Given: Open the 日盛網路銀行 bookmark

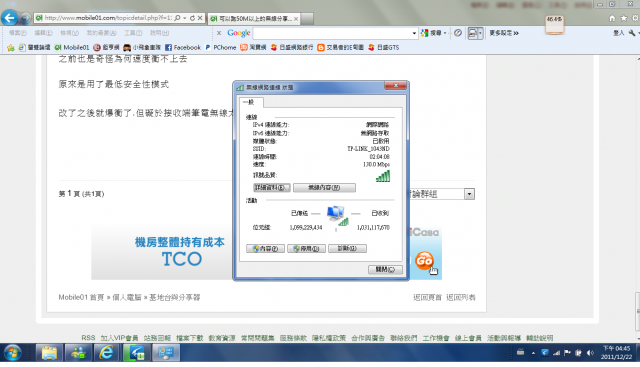Looking at the screenshot, I should point(292,47).
